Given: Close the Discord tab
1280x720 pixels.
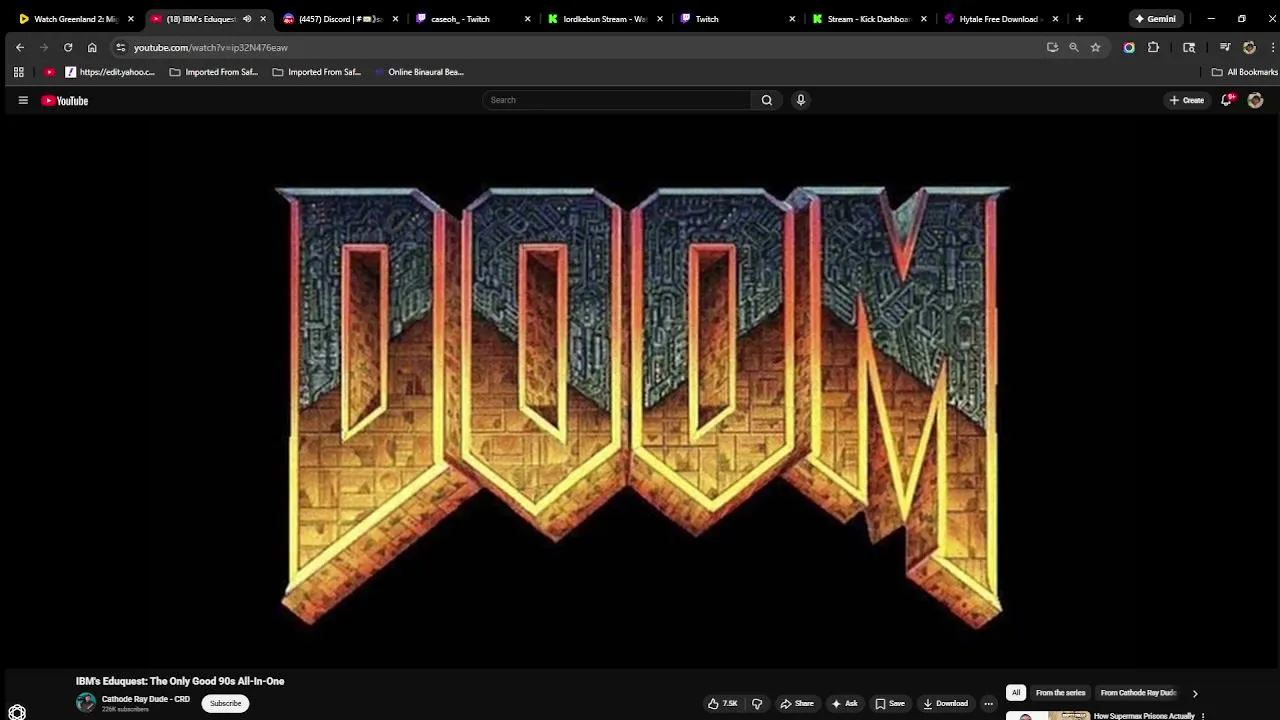Looking at the screenshot, I should [x=395, y=19].
